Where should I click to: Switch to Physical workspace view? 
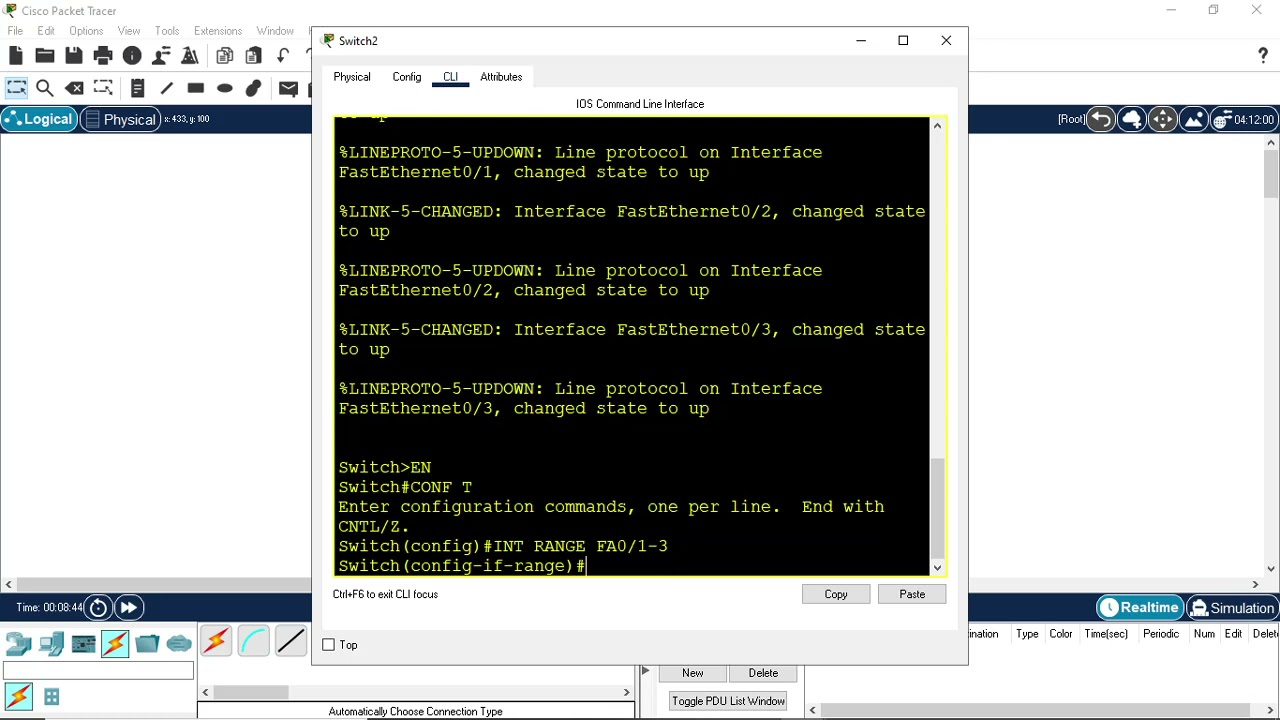pyautogui.click(x=119, y=120)
